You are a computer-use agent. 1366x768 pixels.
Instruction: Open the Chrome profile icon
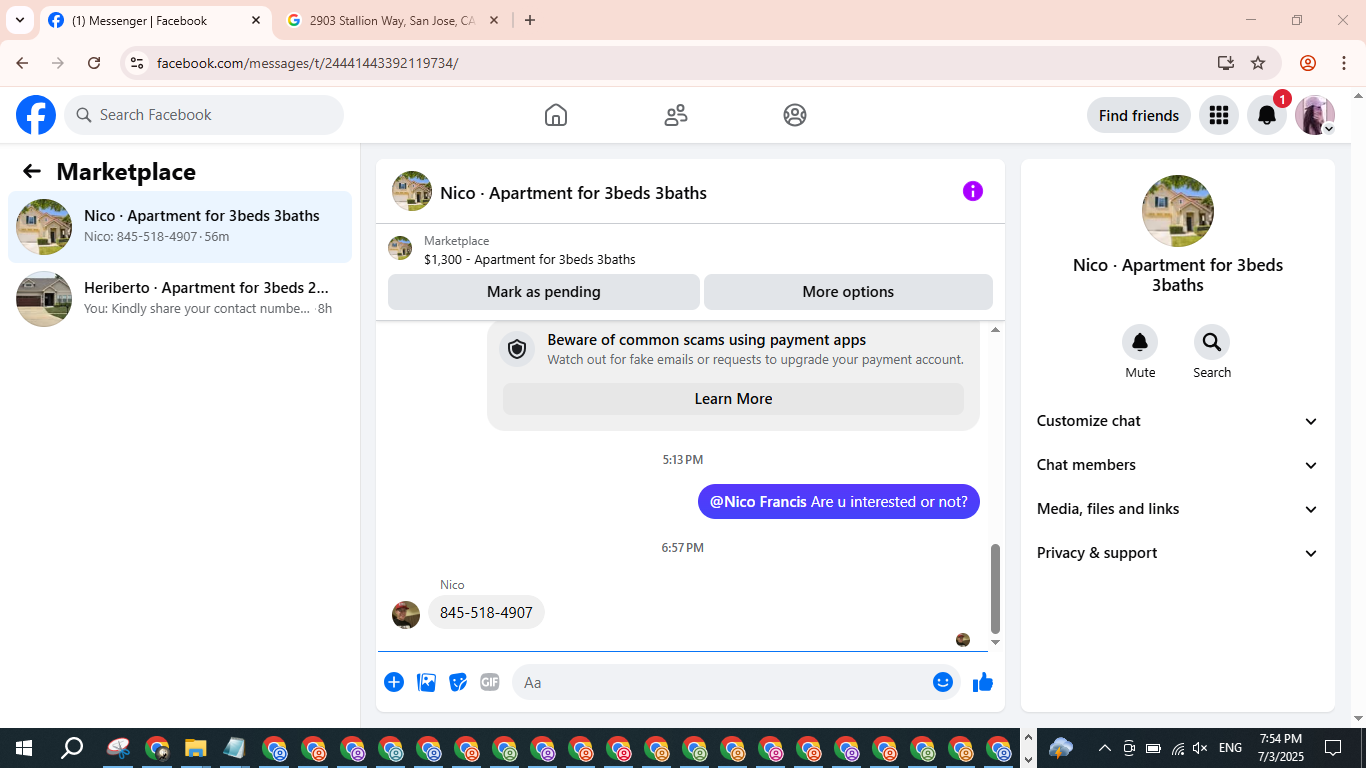click(1308, 63)
